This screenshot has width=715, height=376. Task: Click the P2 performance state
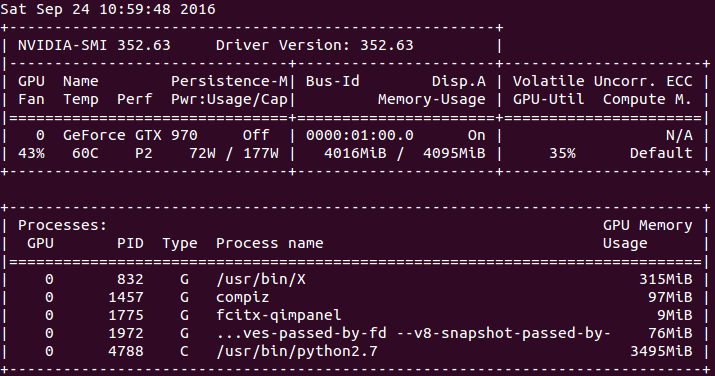point(144,153)
